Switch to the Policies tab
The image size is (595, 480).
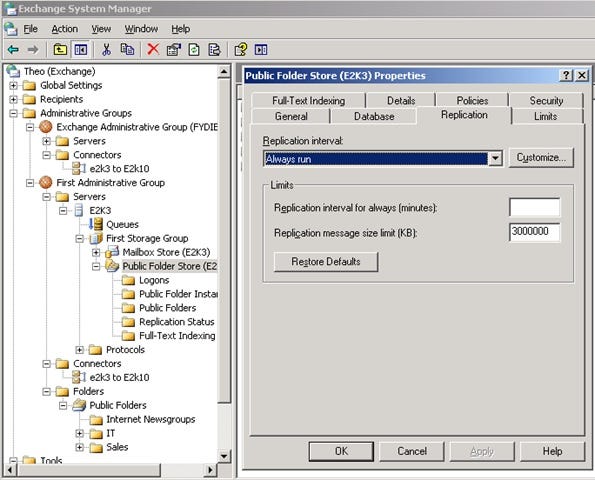(x=472, y=101)
